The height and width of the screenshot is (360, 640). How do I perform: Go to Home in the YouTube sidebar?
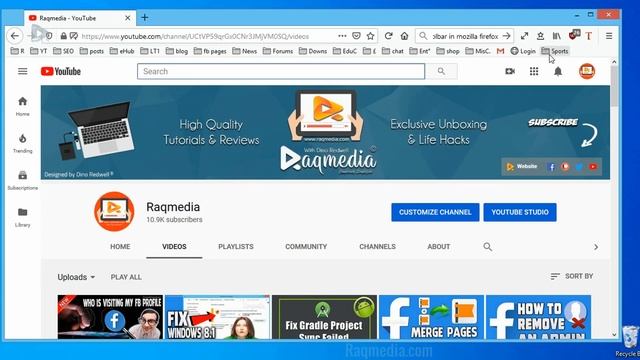[22, 106]
